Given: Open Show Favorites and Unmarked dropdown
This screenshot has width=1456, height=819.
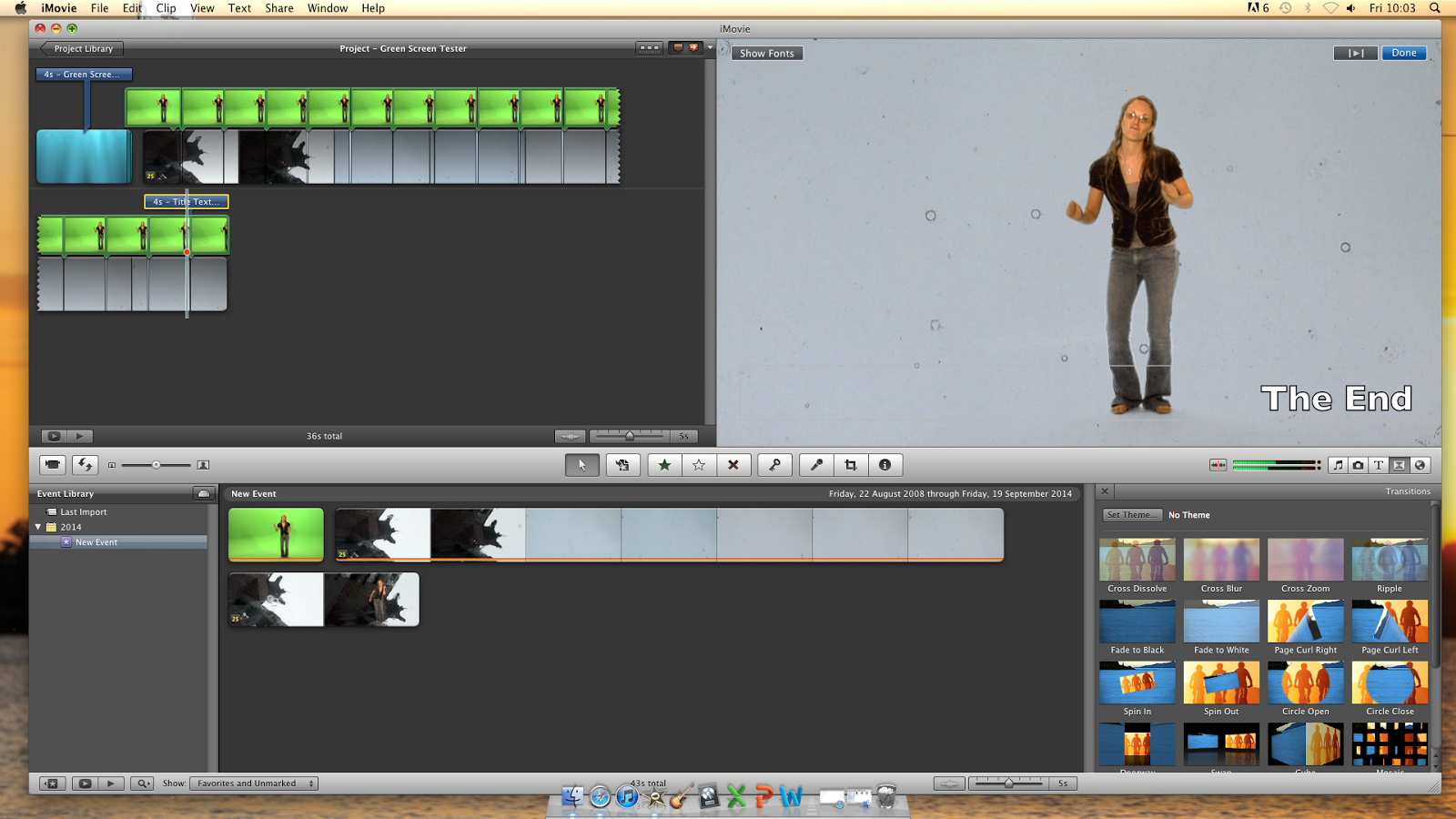Looking at the screenshot, I should [x=254, y=784].
